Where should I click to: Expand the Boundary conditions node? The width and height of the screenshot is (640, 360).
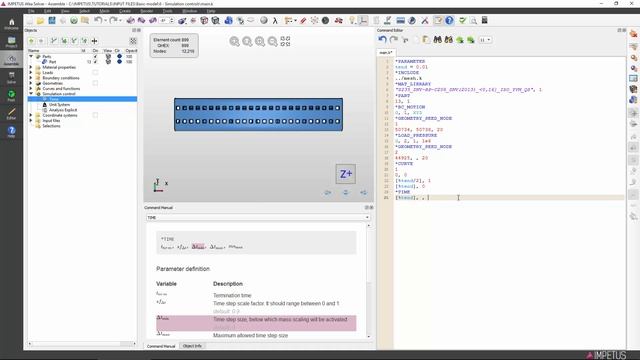tap(31, 78)
